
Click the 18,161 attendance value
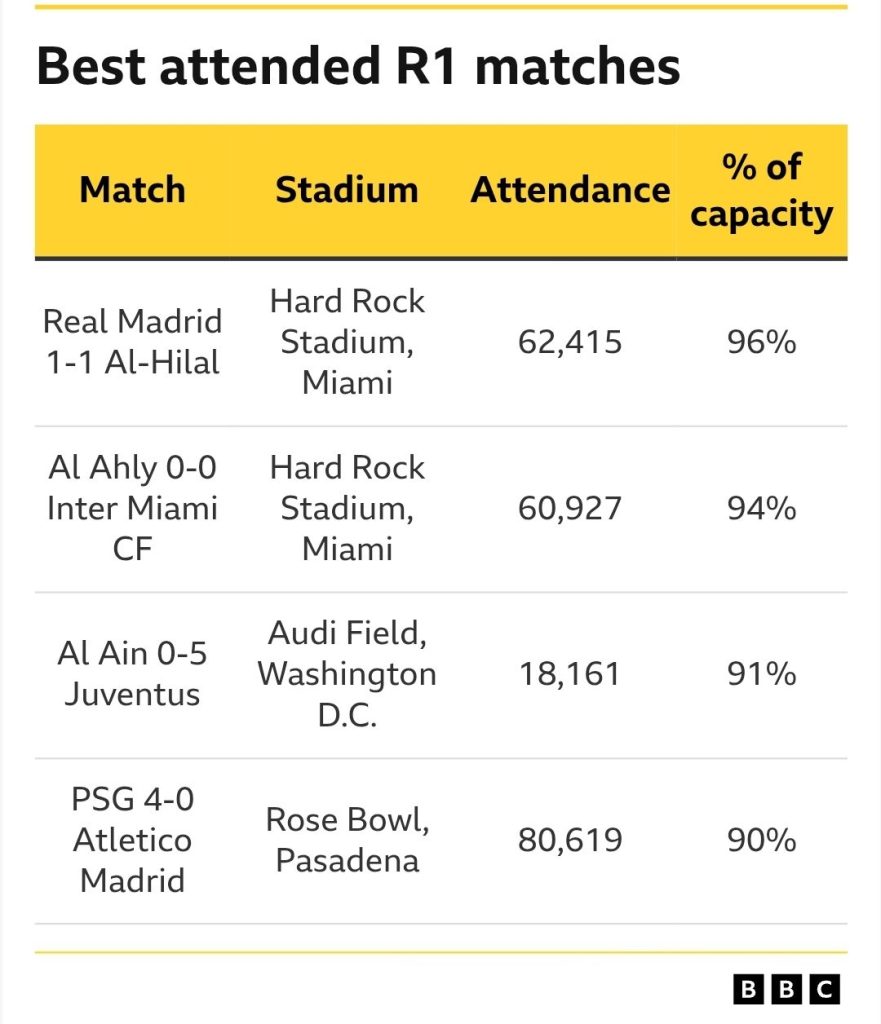[570, 673]
